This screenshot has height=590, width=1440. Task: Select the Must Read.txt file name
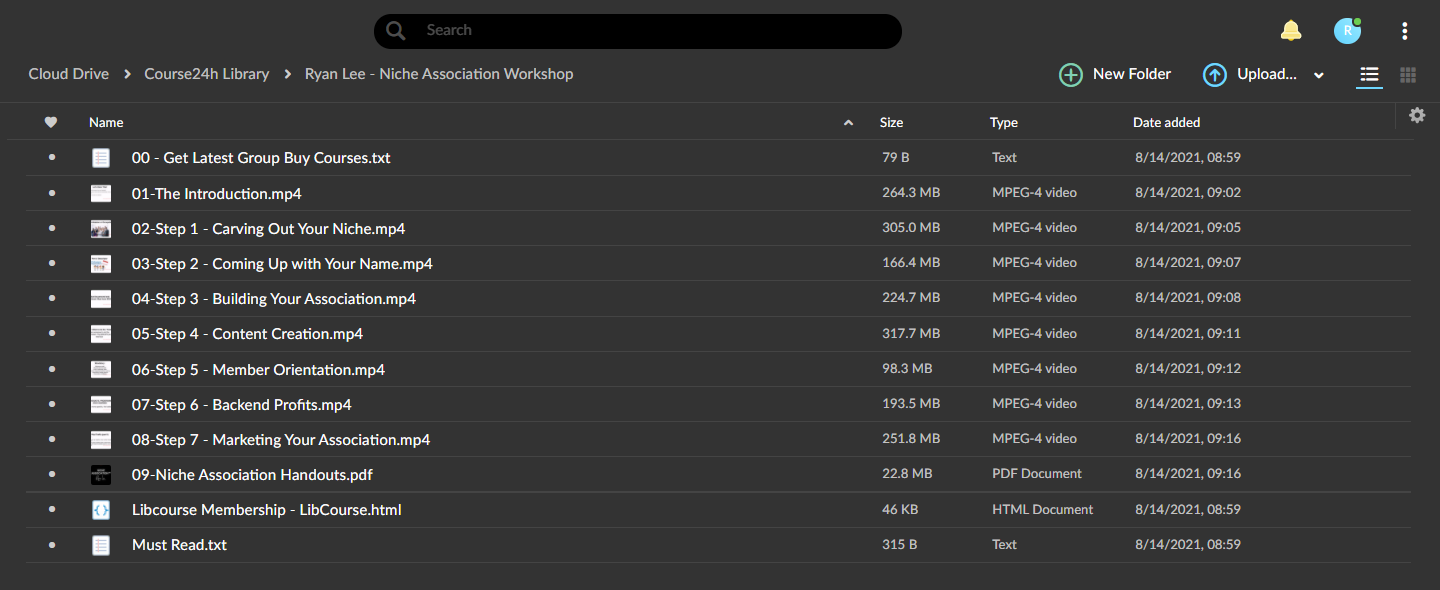point(179,545)
